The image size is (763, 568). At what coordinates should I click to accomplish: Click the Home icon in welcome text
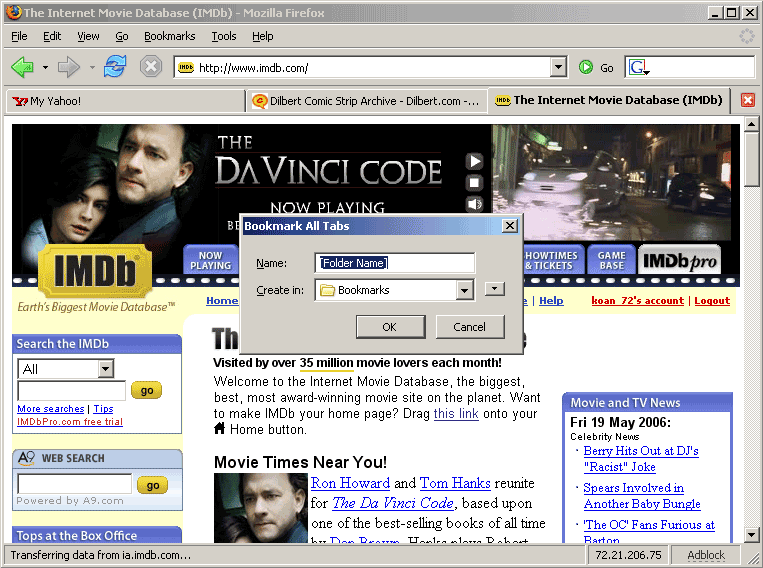(219, 429)
